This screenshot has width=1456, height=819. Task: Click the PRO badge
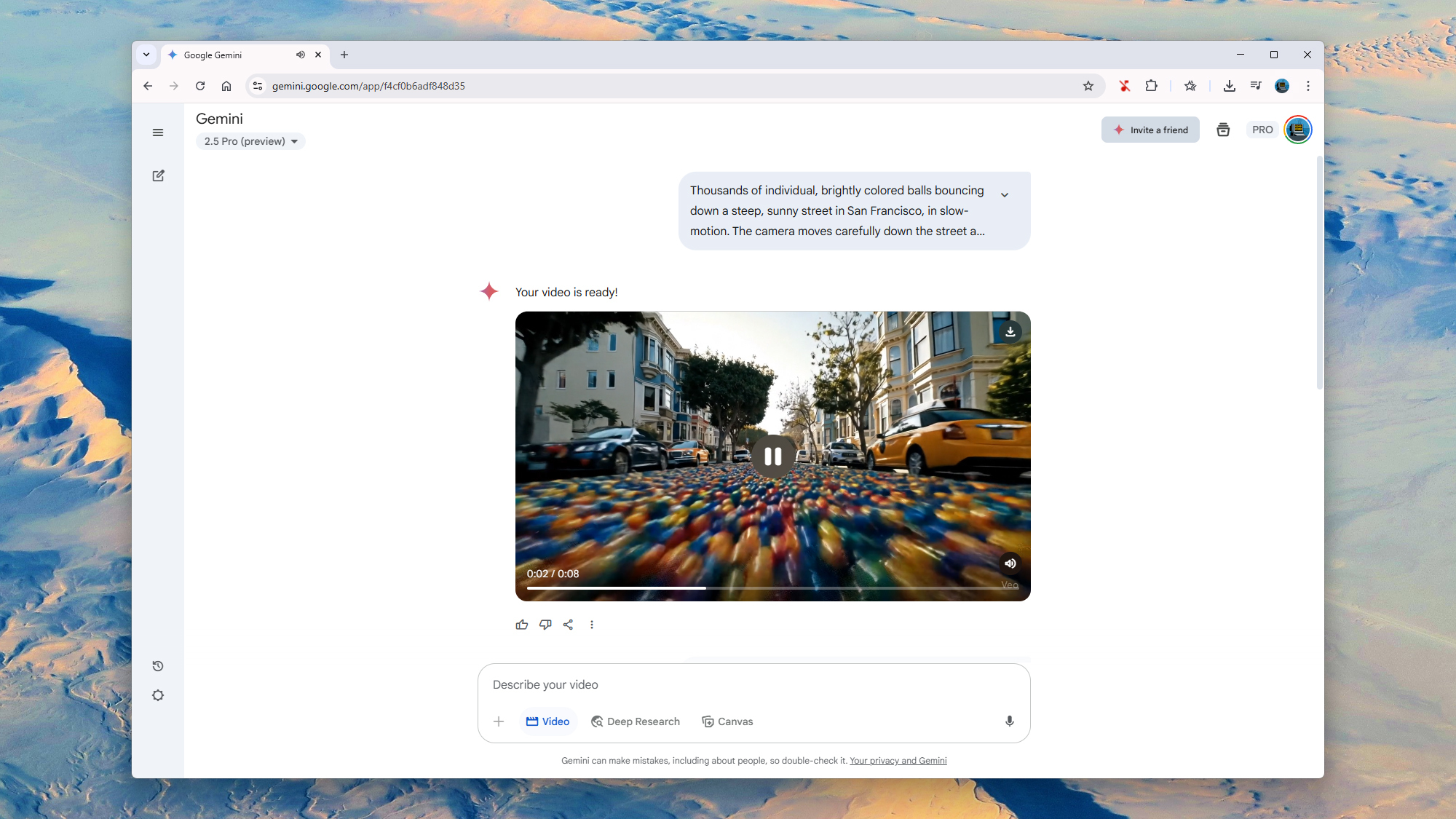[1262, 130]
